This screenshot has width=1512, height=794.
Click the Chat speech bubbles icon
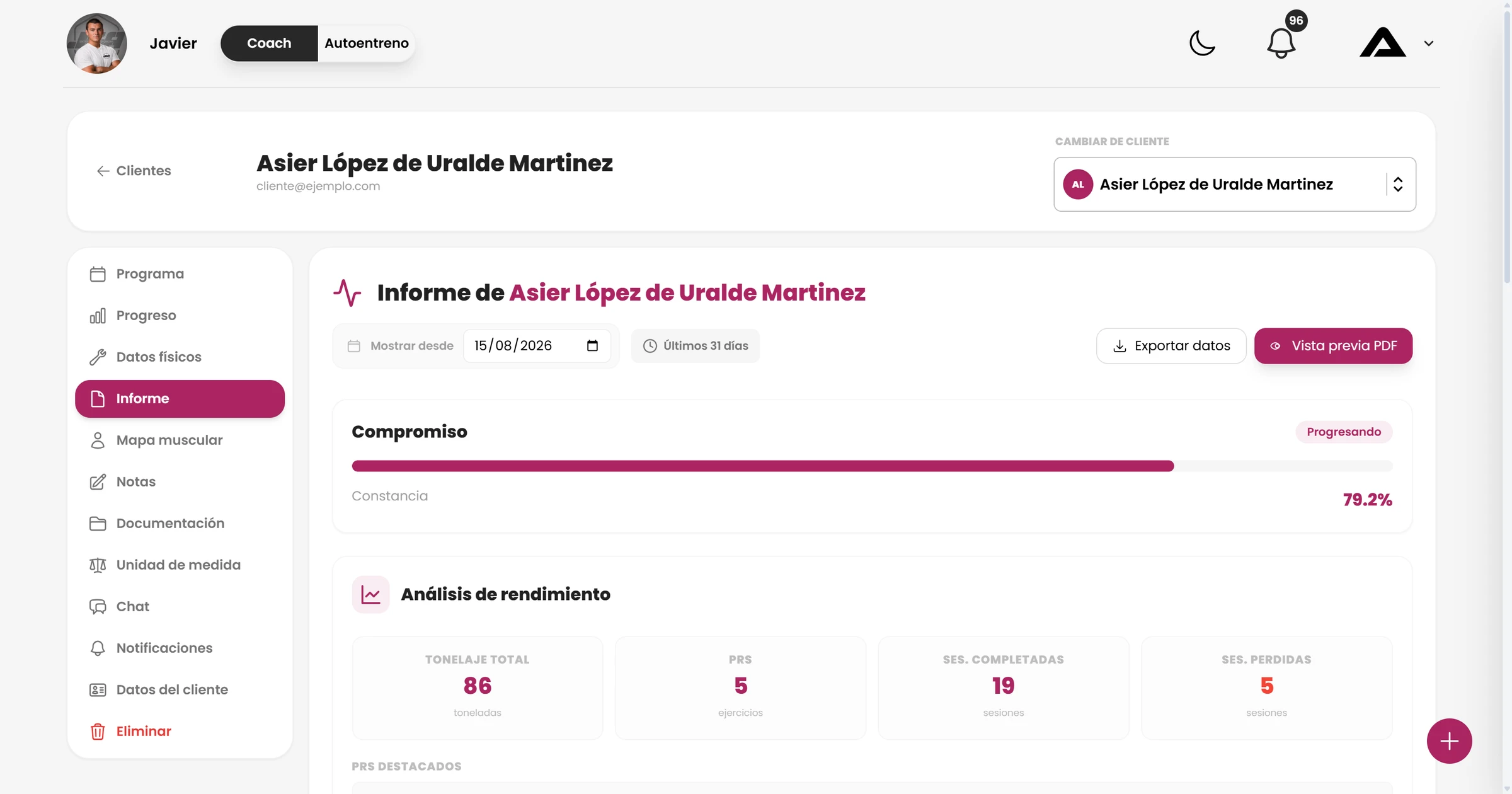(x=98, y=607)
